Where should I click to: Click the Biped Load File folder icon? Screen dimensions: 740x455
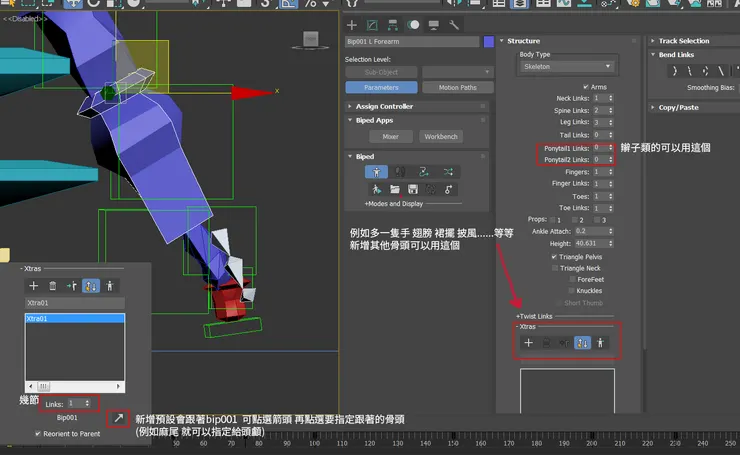click(x=394, y=189)
